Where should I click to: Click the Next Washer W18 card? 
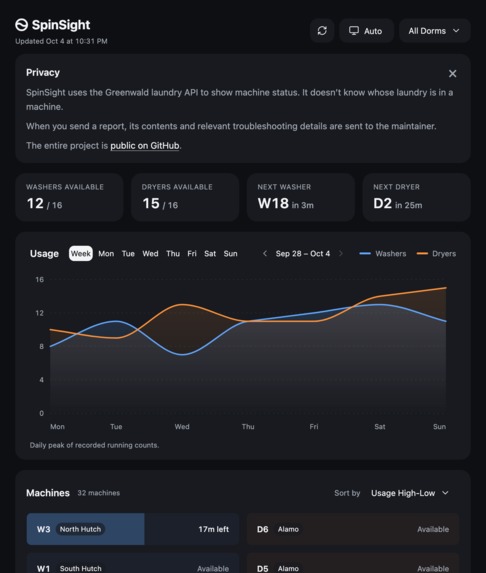301,197
